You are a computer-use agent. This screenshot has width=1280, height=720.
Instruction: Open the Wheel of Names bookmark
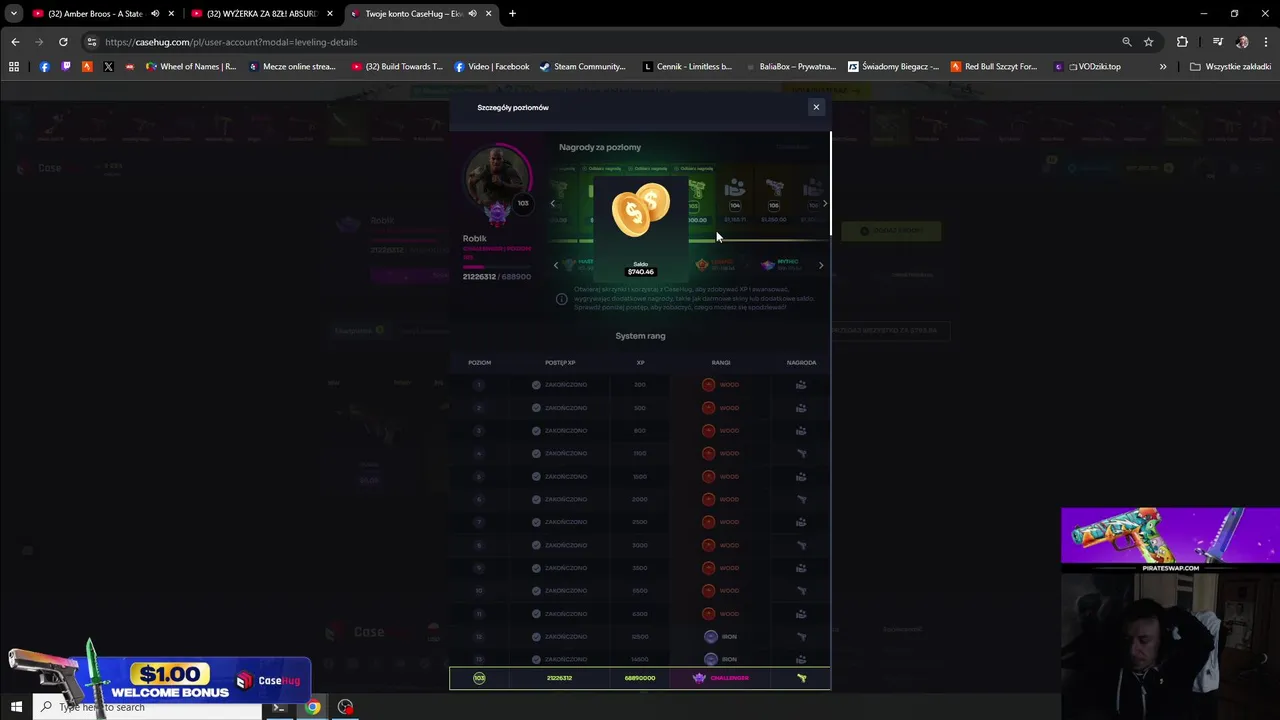click(x=191, y=67)
